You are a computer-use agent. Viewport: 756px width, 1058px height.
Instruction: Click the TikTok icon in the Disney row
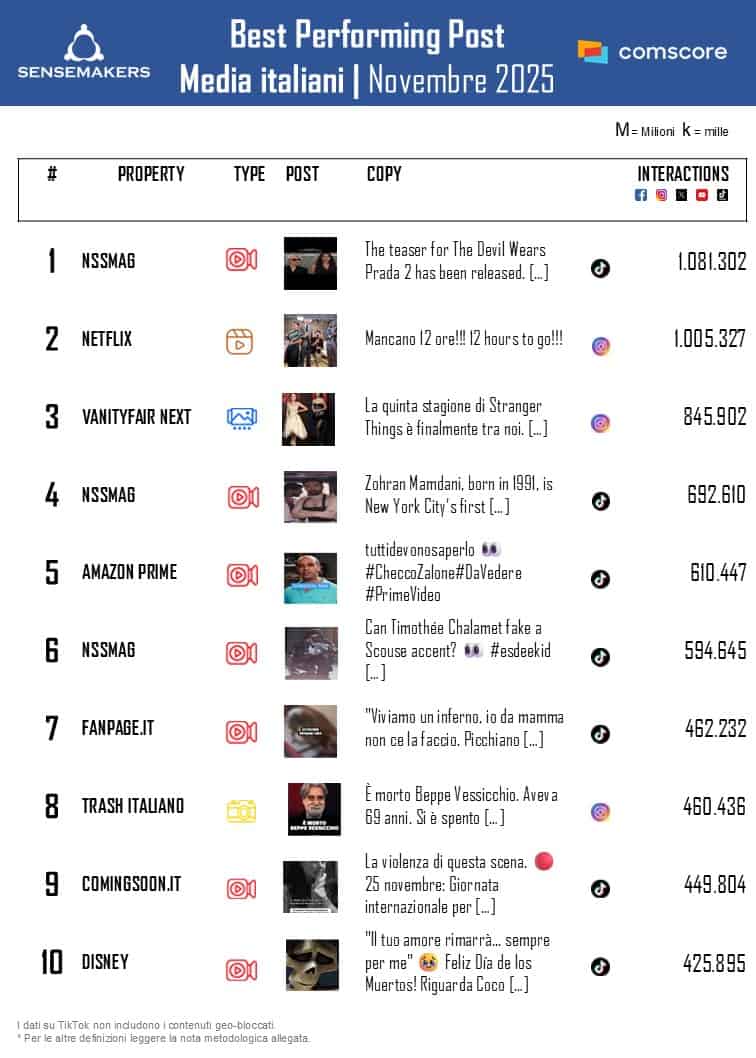[600, 966]
